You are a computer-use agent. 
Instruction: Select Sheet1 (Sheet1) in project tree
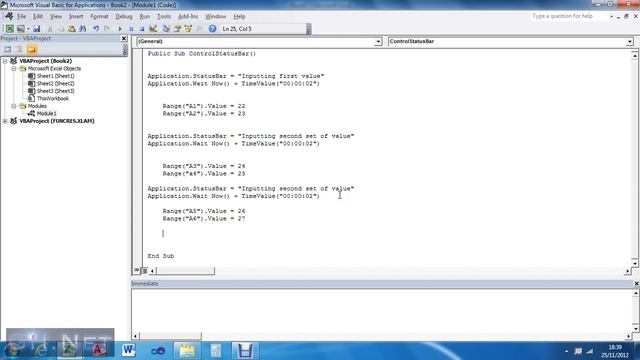click(x=56, y=76)
